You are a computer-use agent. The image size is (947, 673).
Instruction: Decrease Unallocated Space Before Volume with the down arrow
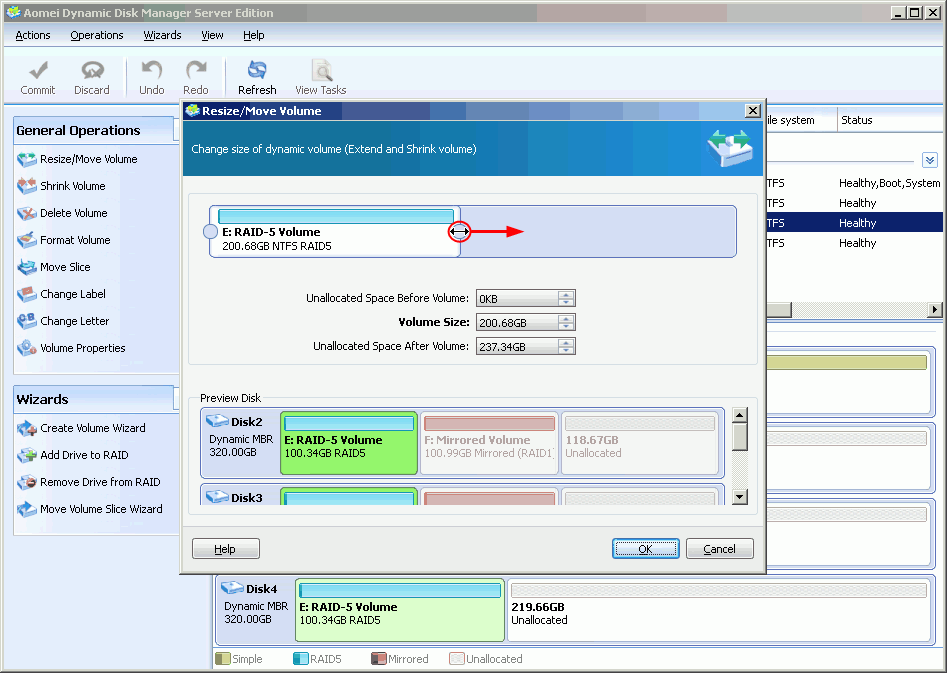coord(566,302)
